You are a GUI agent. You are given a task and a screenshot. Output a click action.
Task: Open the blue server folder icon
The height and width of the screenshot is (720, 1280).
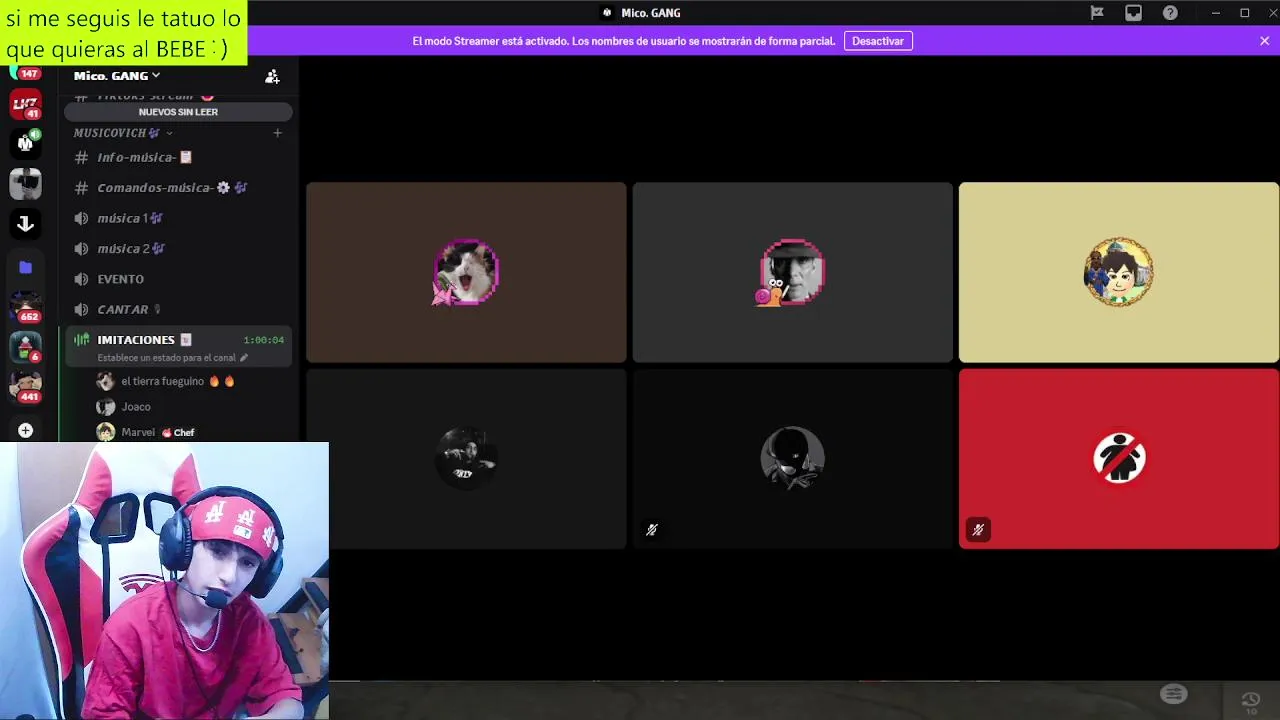click(25, 267)
